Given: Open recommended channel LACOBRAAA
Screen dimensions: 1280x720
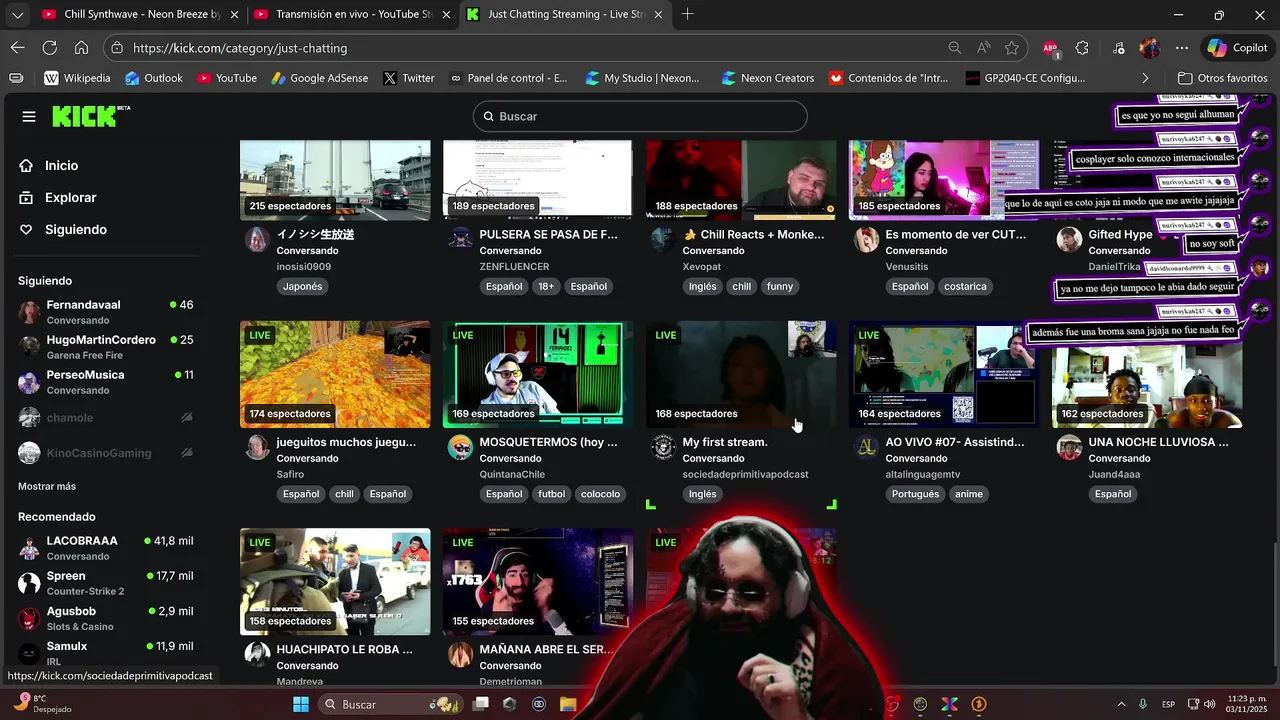Looking at the screenshot, I should click(x=106, y=548).
